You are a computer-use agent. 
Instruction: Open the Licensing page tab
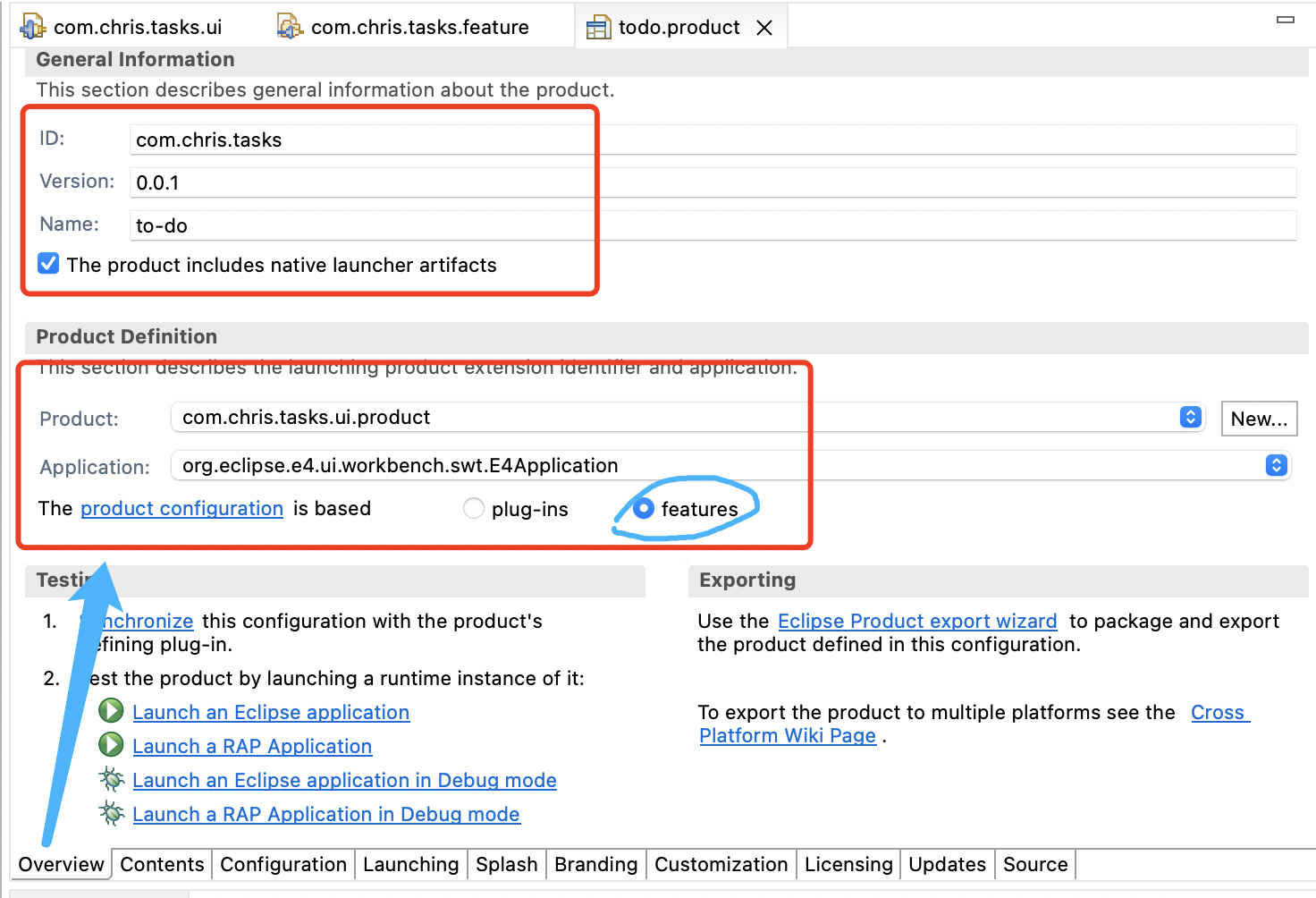pyautogui.click(x=848, y=864)
